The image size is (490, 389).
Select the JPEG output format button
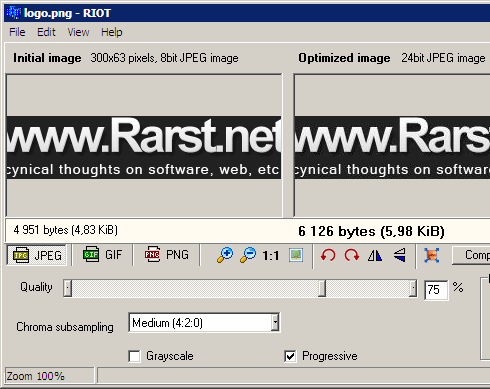pos(37,255)
